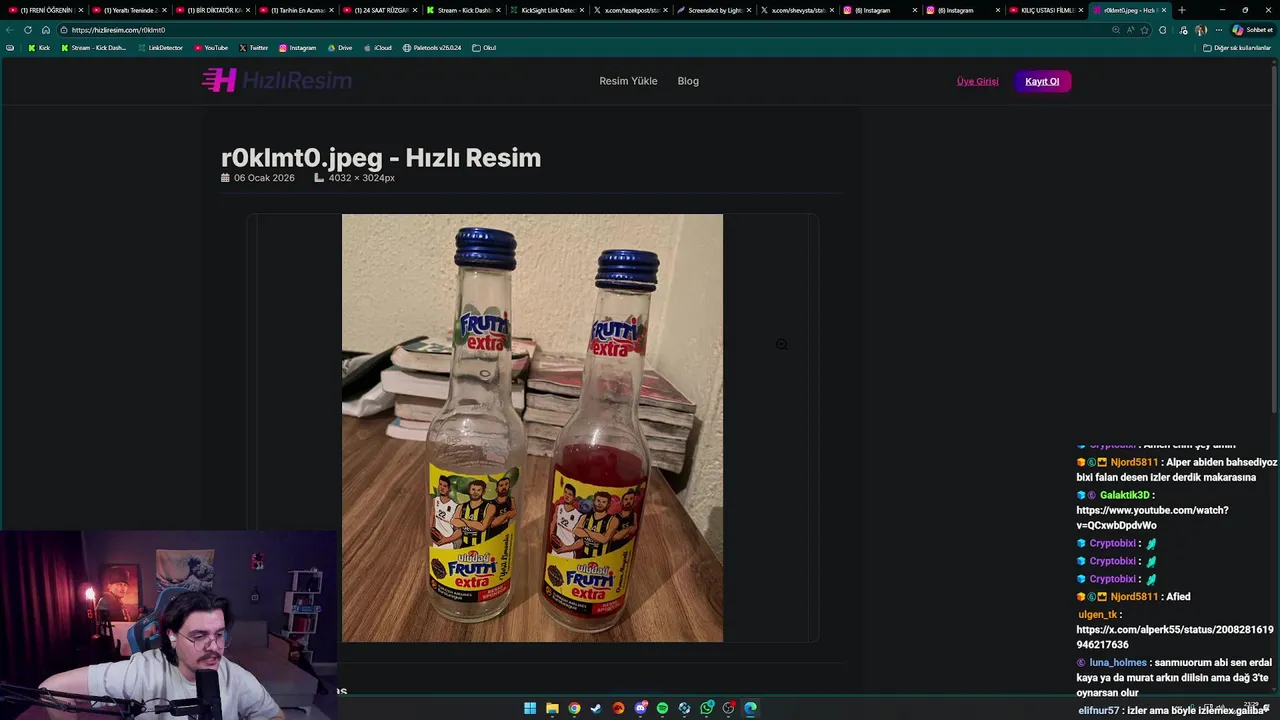Open the Okul bookmarks folder
The width and height of the screenshot is (1280, 720).
click(x=484, y=48)
